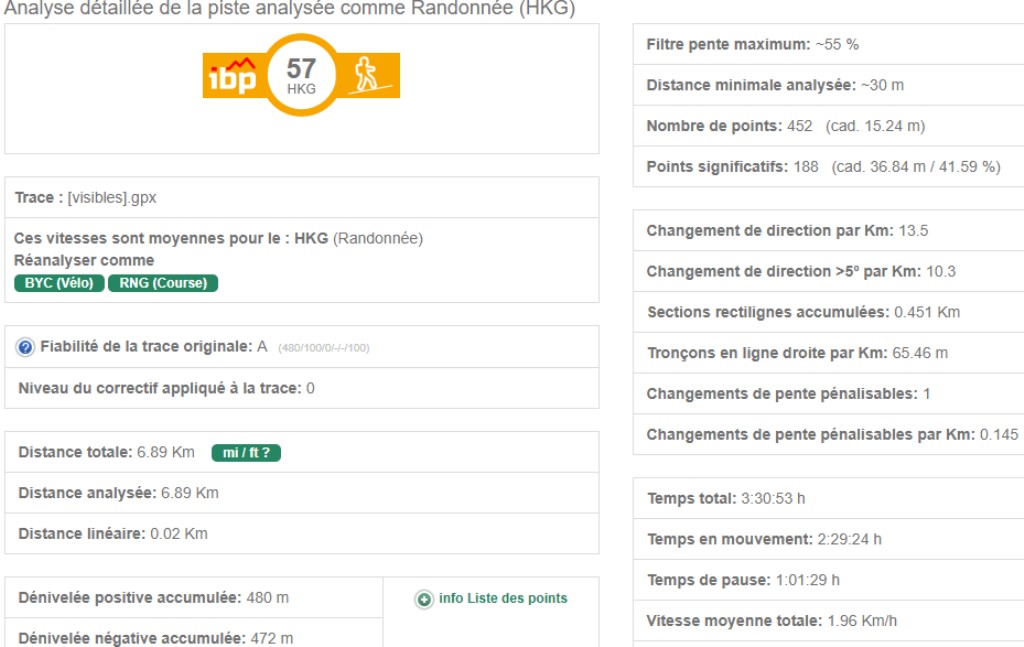1024x647 pixels.
Task: Click the Distance totale 6.89 Km value
Action: [x=166, y=452]
